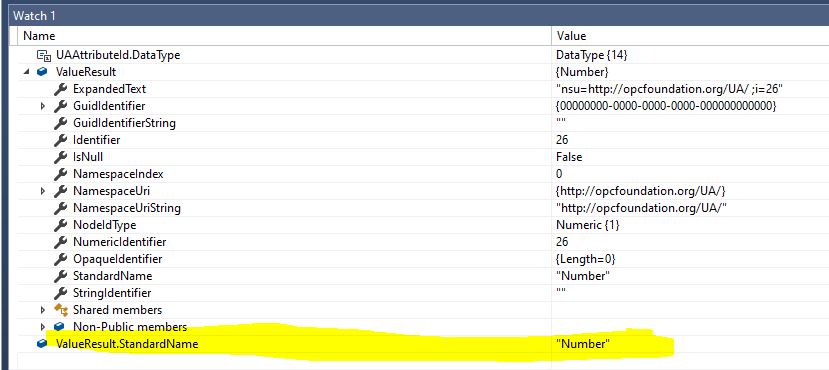This screenshot has height=370, width=829.
Task: Select the ValueResult blue cube icon
Action: (x=42, y=72)
